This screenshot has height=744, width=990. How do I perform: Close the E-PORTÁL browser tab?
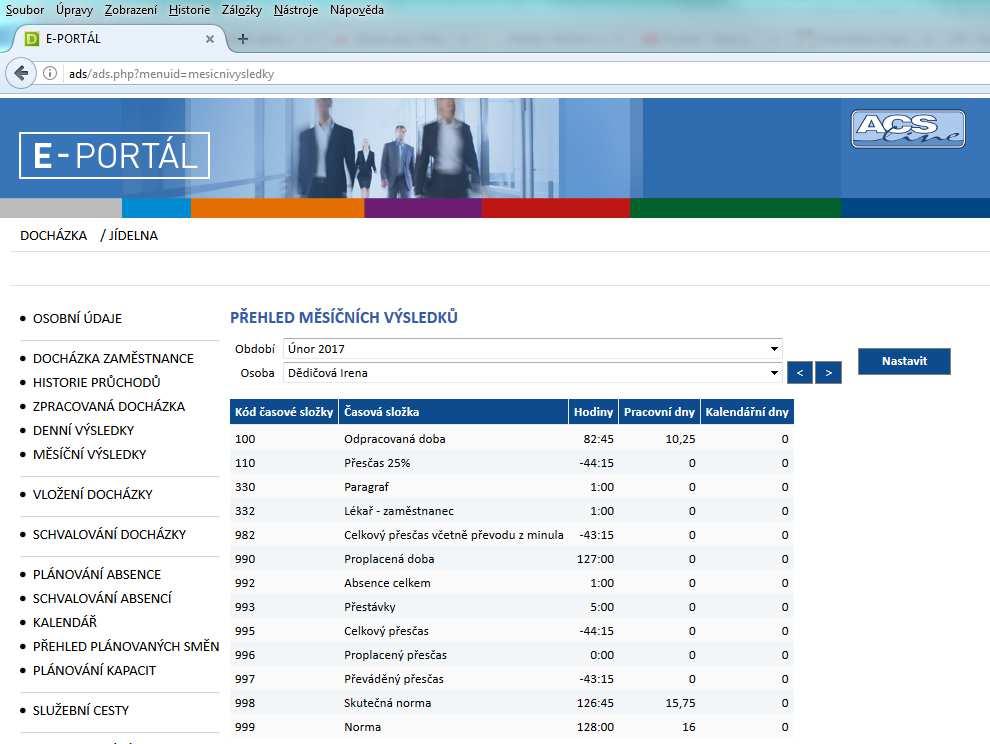click(x=210, y=39)
